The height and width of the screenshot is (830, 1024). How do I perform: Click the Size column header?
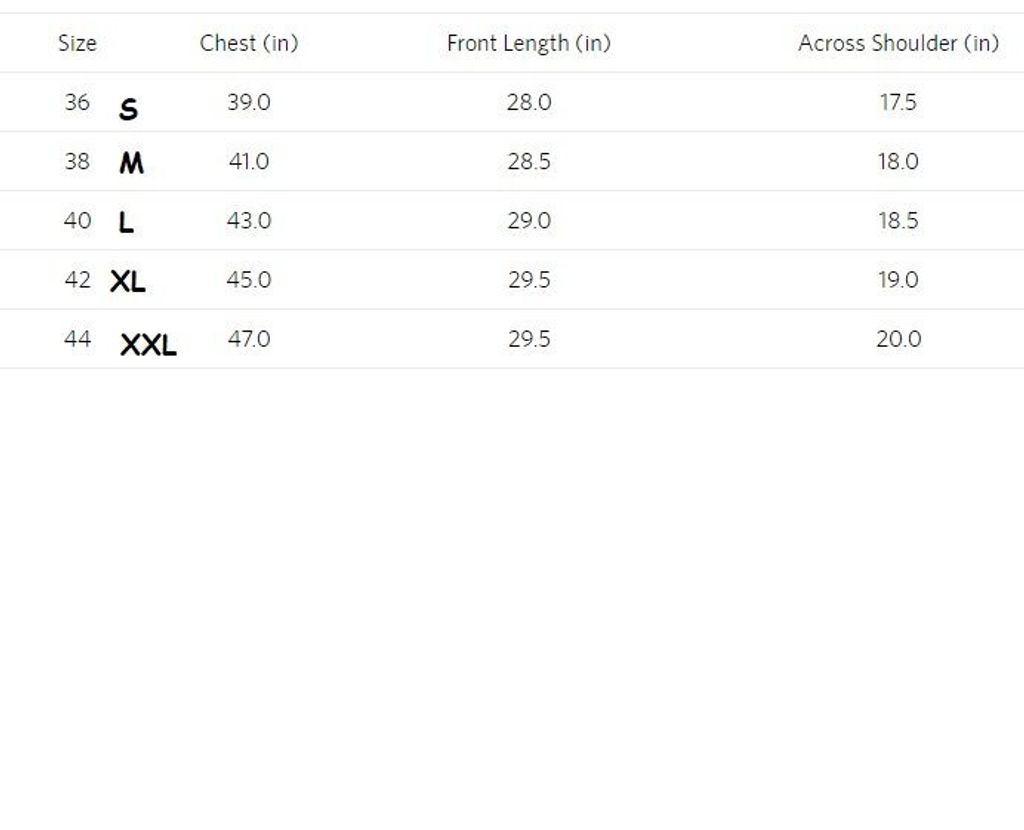[x=77, y=43]
